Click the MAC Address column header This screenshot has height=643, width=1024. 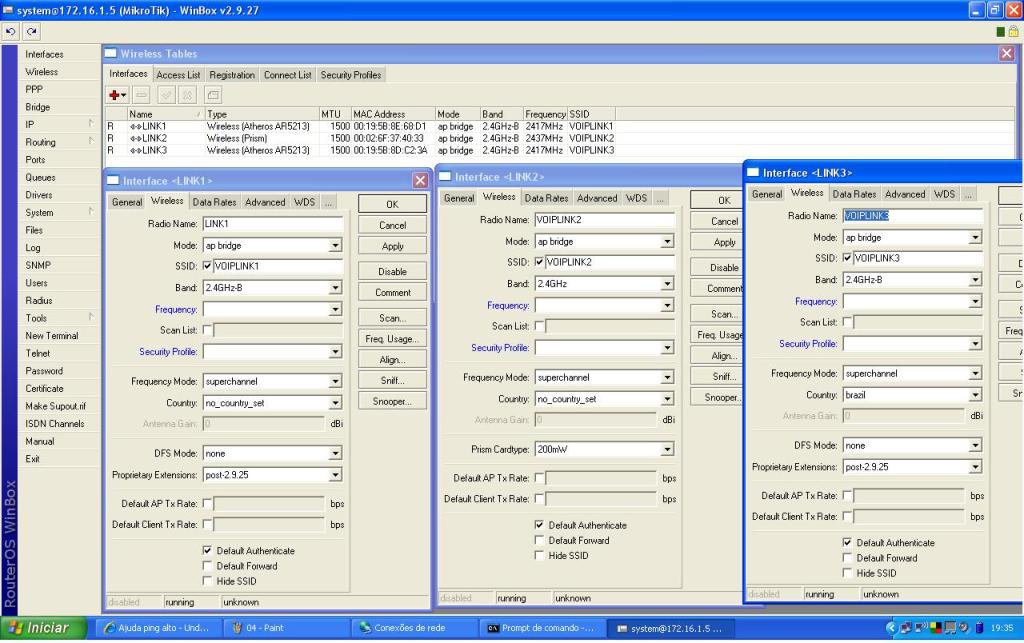392,114
